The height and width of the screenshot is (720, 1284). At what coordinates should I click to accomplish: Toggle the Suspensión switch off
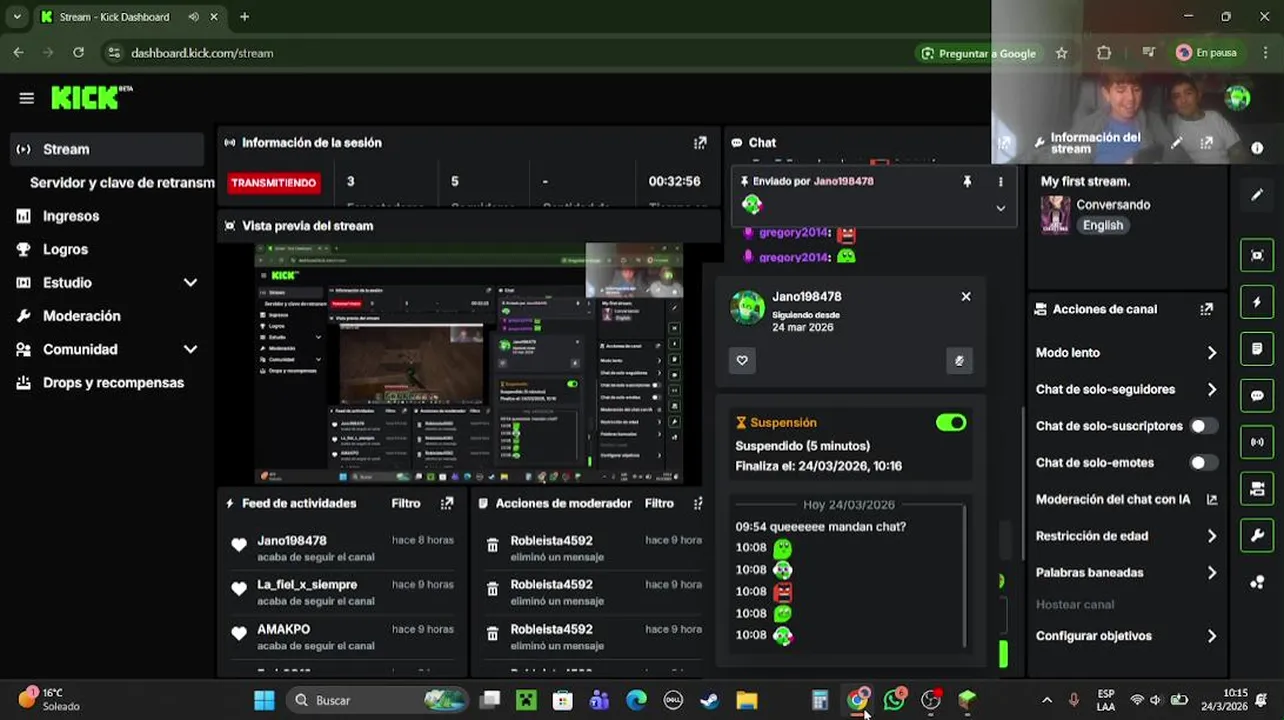tap(951, 423)
